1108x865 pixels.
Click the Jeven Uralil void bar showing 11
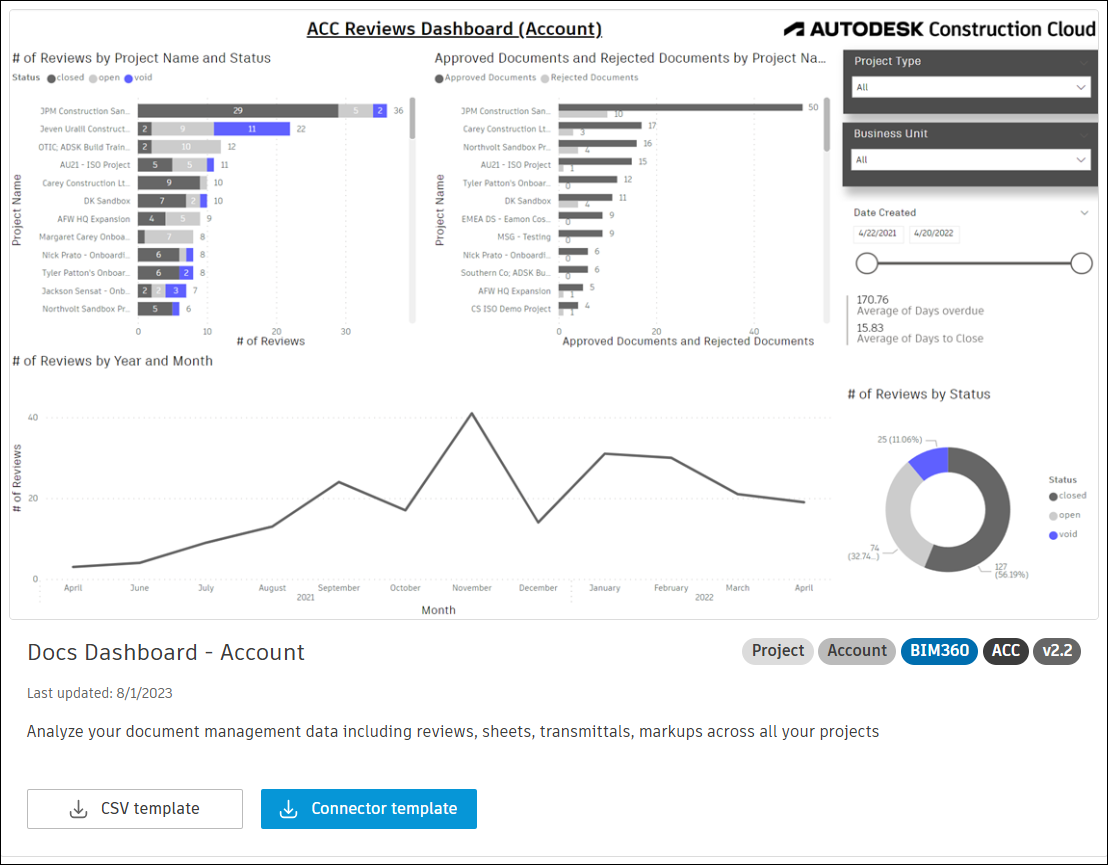coord(252,129)
